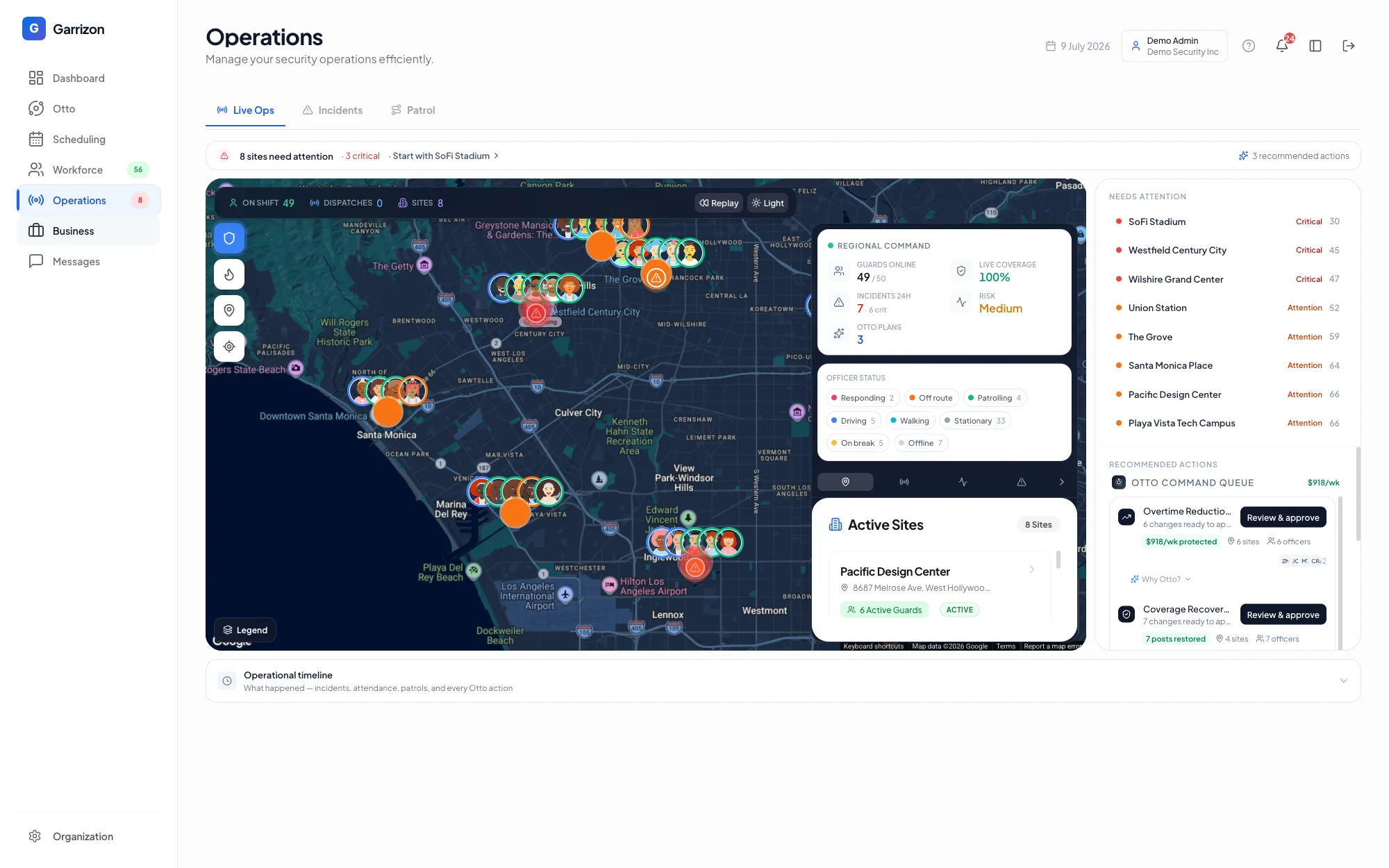This screenshot has width=1389, height=868.
Task: Select the flame heatmap map button
Action: click(229, 274)
